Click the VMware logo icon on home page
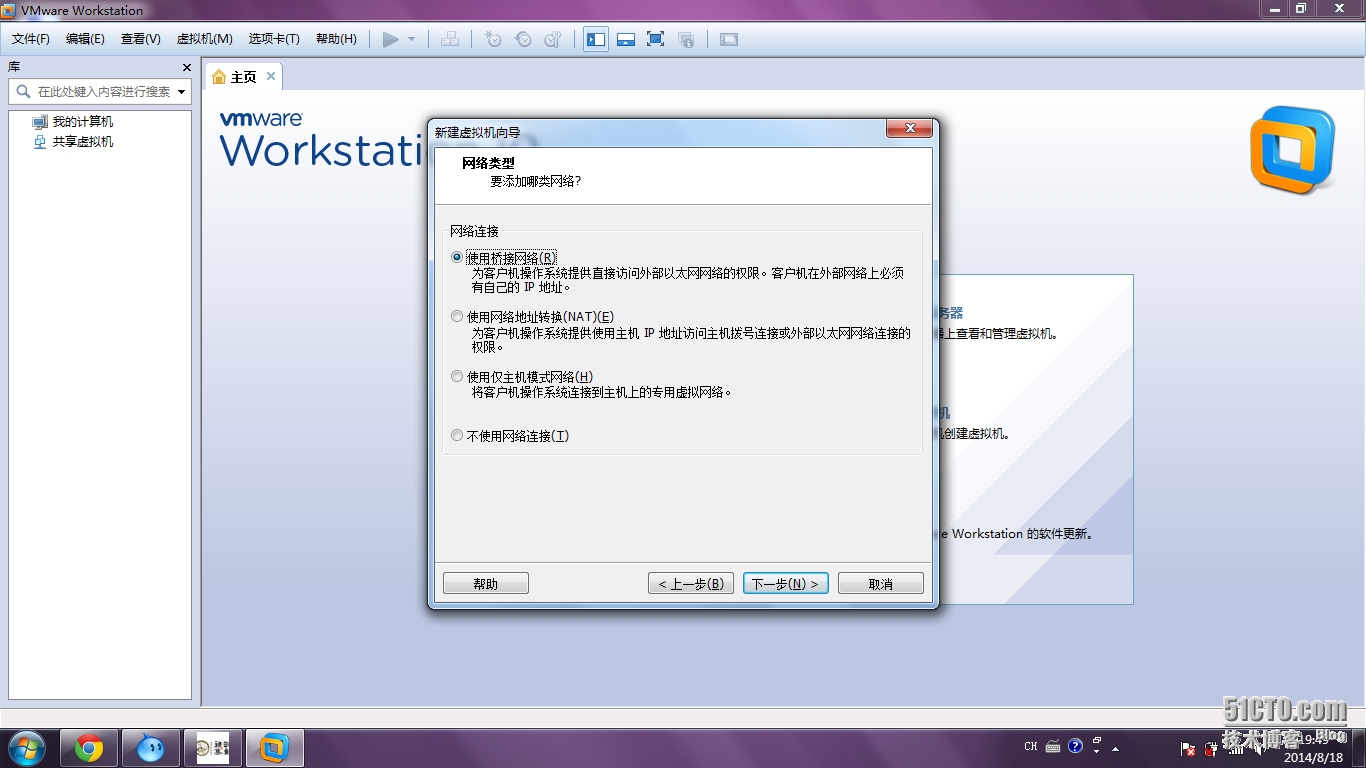This screenshot has width=1366, height=768. pos(1292,151)
